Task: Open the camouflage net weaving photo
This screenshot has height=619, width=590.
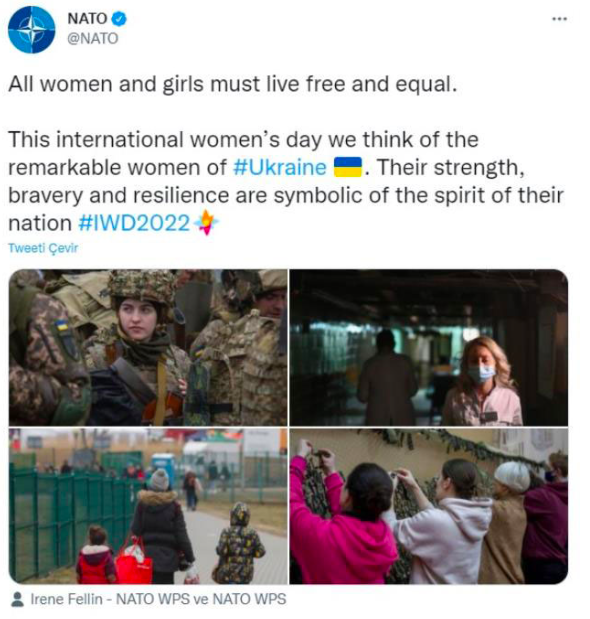Action: point(429,506)
